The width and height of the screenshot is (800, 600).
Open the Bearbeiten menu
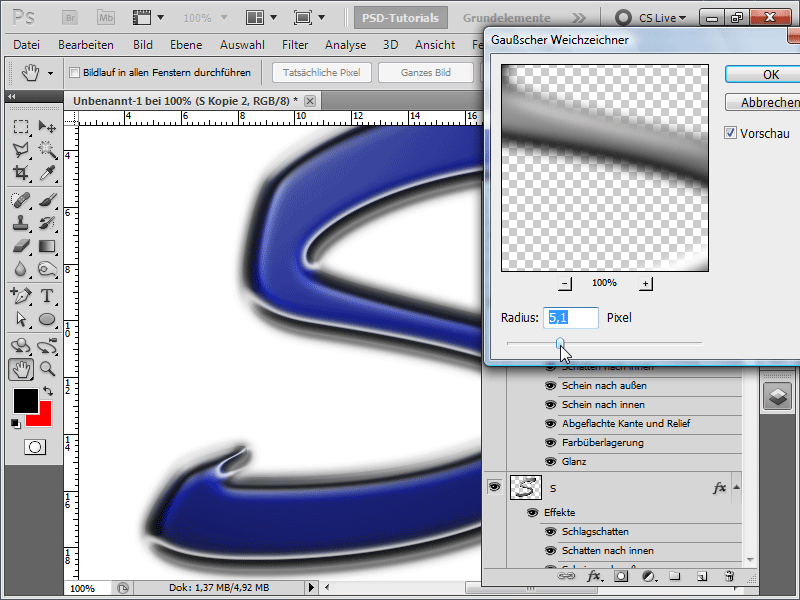click(86, 45)
